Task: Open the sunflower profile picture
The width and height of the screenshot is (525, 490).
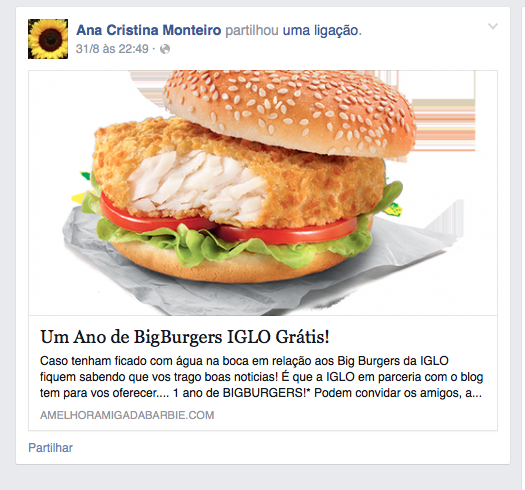Action: point(48,39)
